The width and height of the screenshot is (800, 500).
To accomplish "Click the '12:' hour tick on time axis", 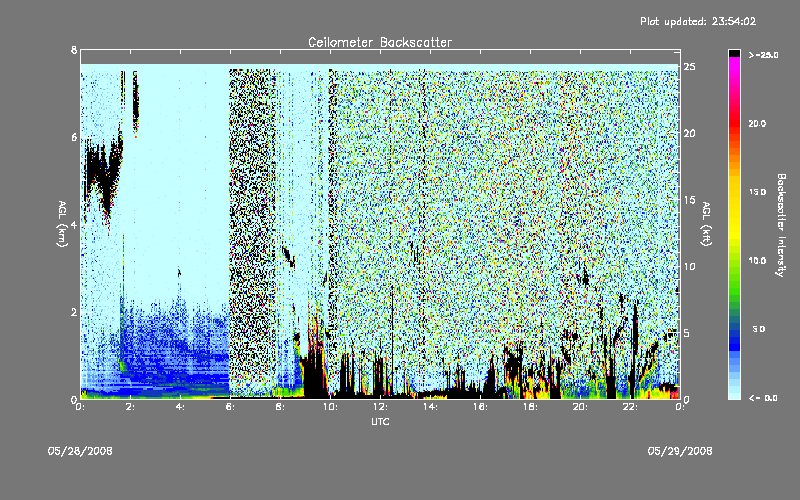I will pyautogui.click(x=380, y=407).
